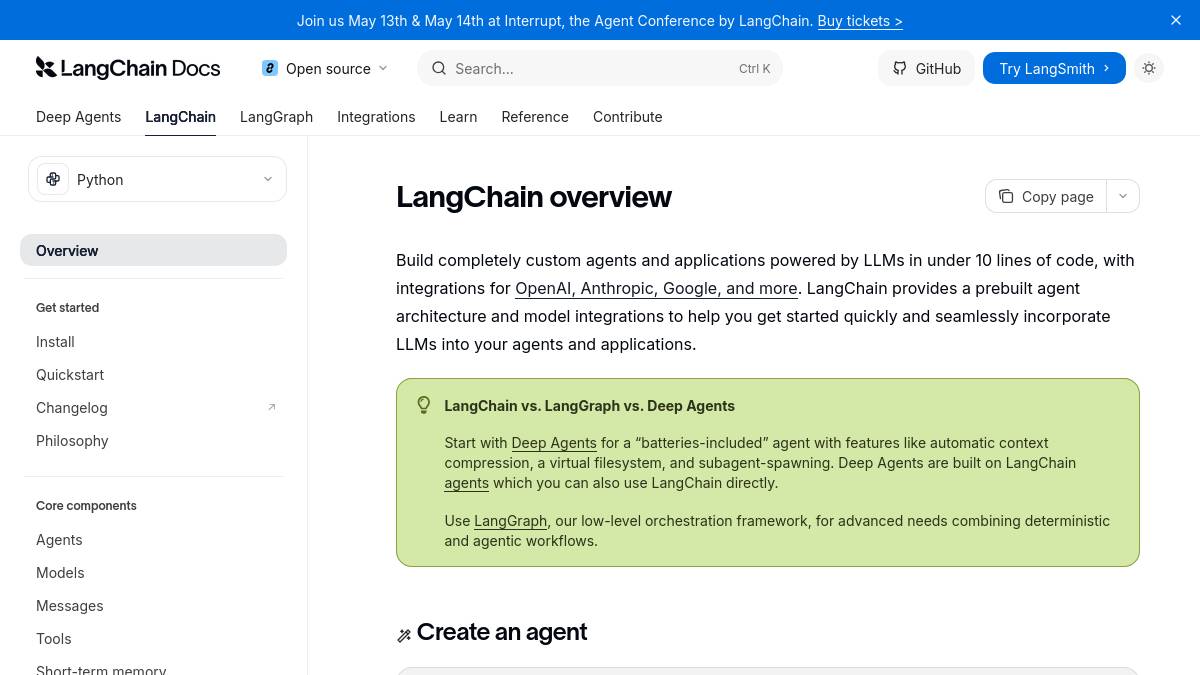Open the Buy tickets link in the banner
The height and width of the screenshot is (675, 1200).
pyautogui.click(x=860, y=20)
